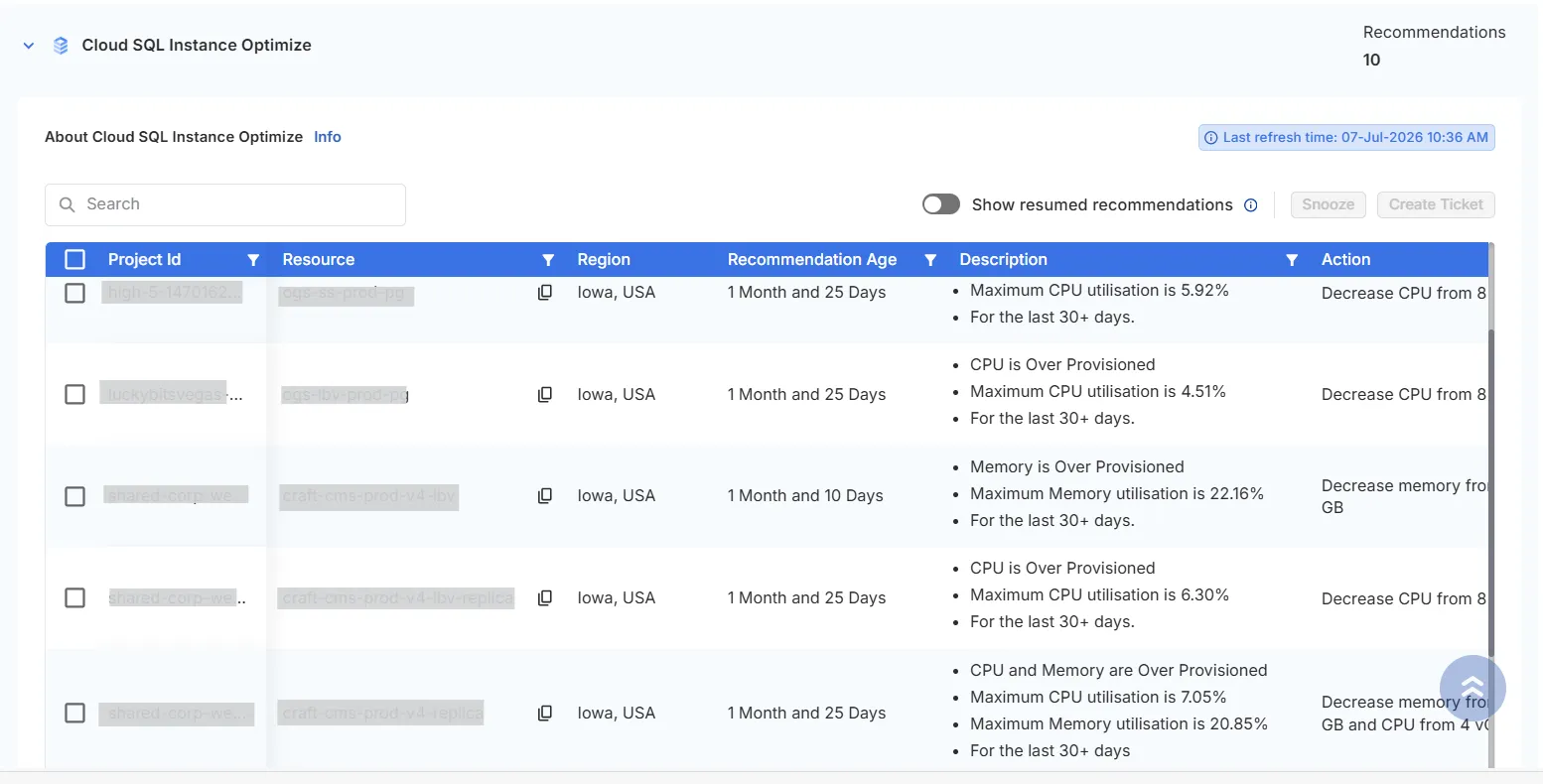Open filter on Project Id column
The width and height of the screenshot is (1543, 784).
[x=253, y=260]
